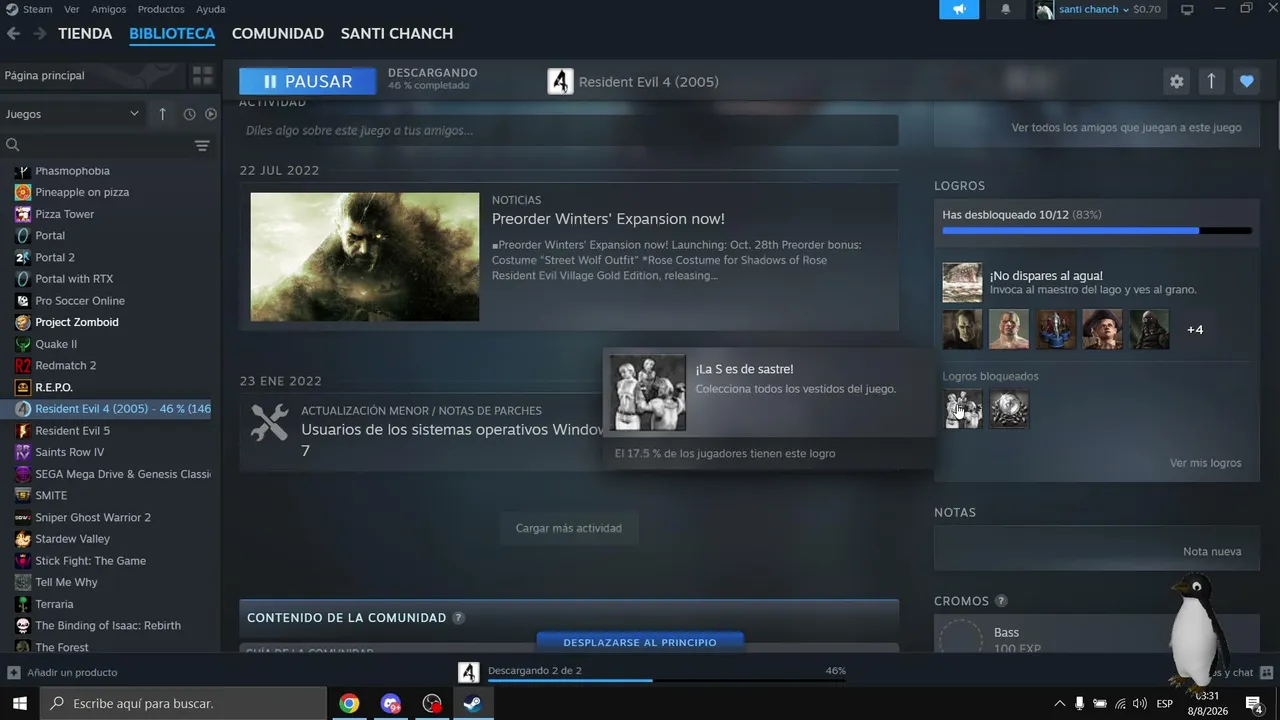Image resolution: width=1280 pixels, height=720 pixels.
Task: Open the library collections grid view
Action: pyautogui.click(x=203, y=76)
